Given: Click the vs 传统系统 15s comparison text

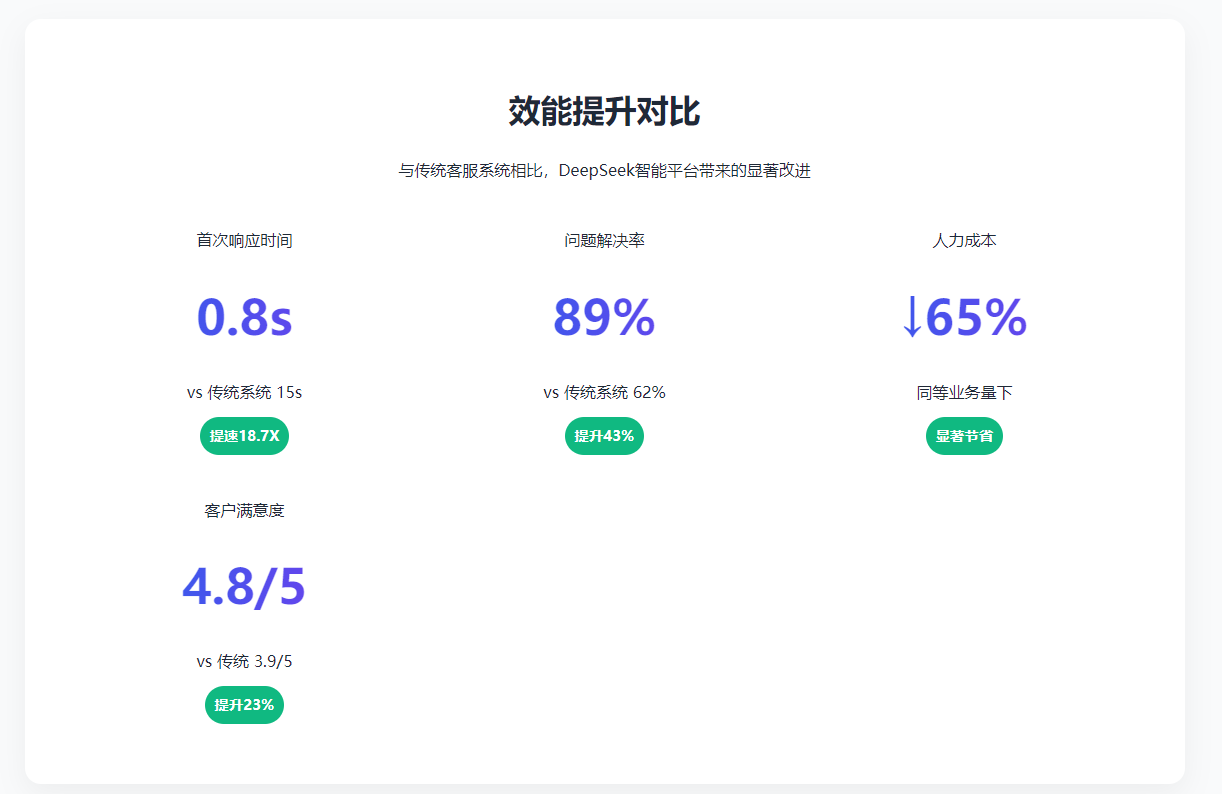Looking at the screenshot, I should [244, 393].
